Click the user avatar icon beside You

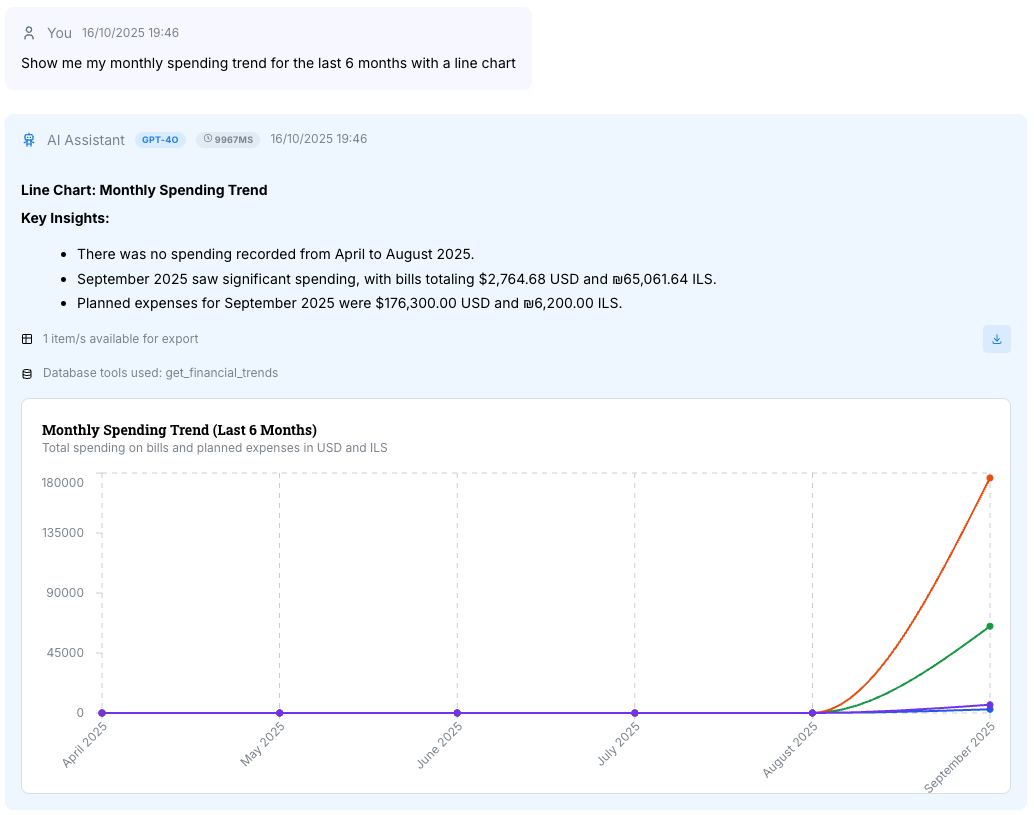click(29, 32)
